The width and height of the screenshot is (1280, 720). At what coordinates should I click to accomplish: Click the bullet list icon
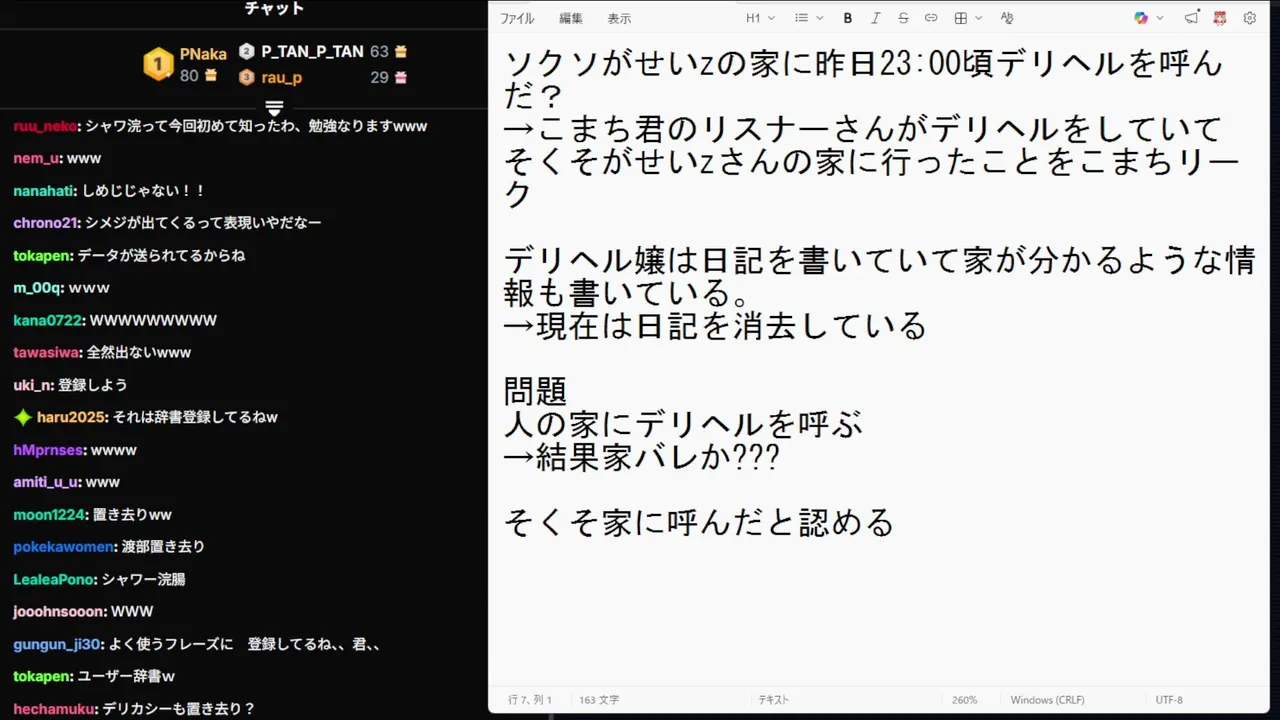click(x=801, y=18)
